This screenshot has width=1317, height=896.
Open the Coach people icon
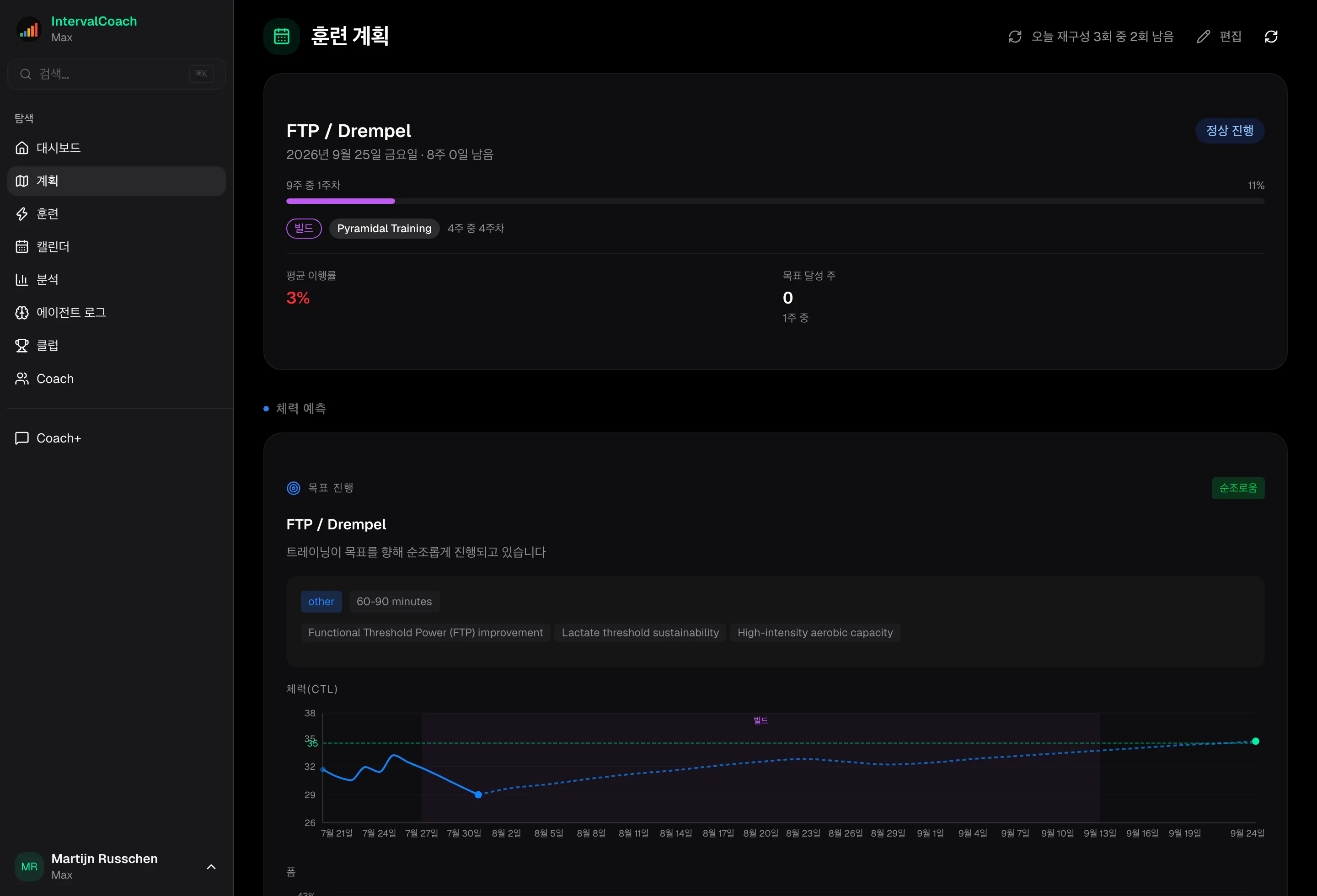[x=22, y=379]
